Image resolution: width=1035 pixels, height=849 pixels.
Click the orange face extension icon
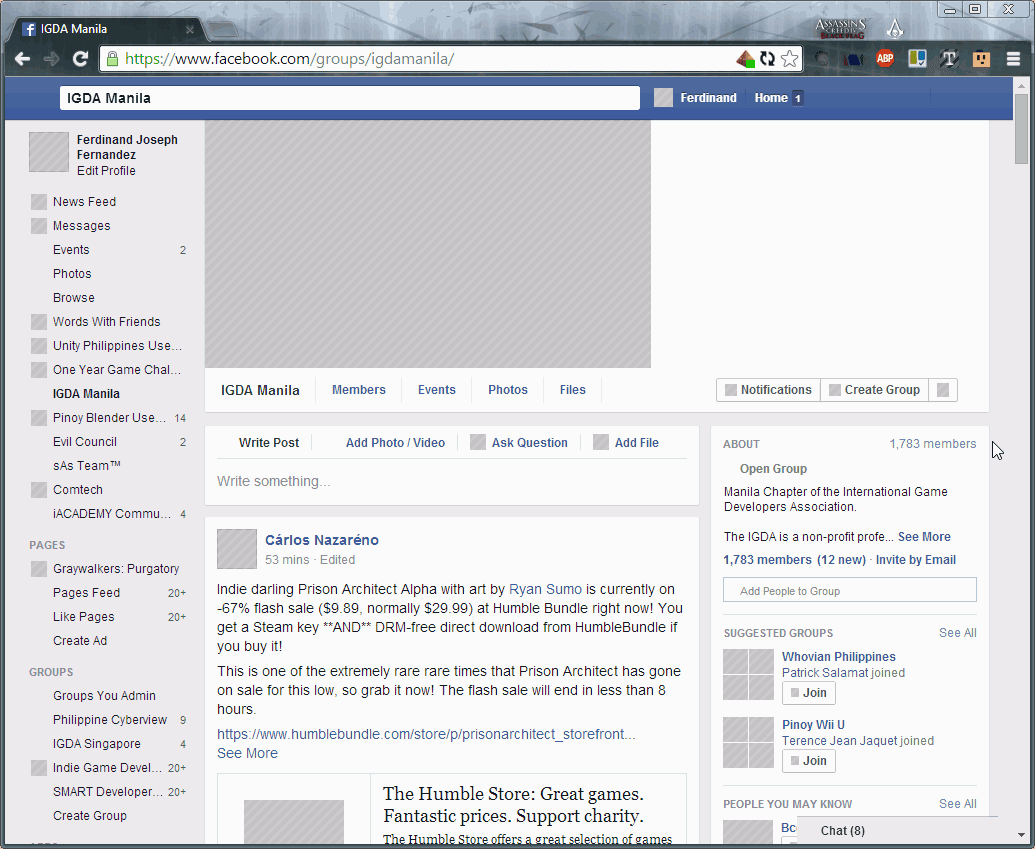(982, 59)
